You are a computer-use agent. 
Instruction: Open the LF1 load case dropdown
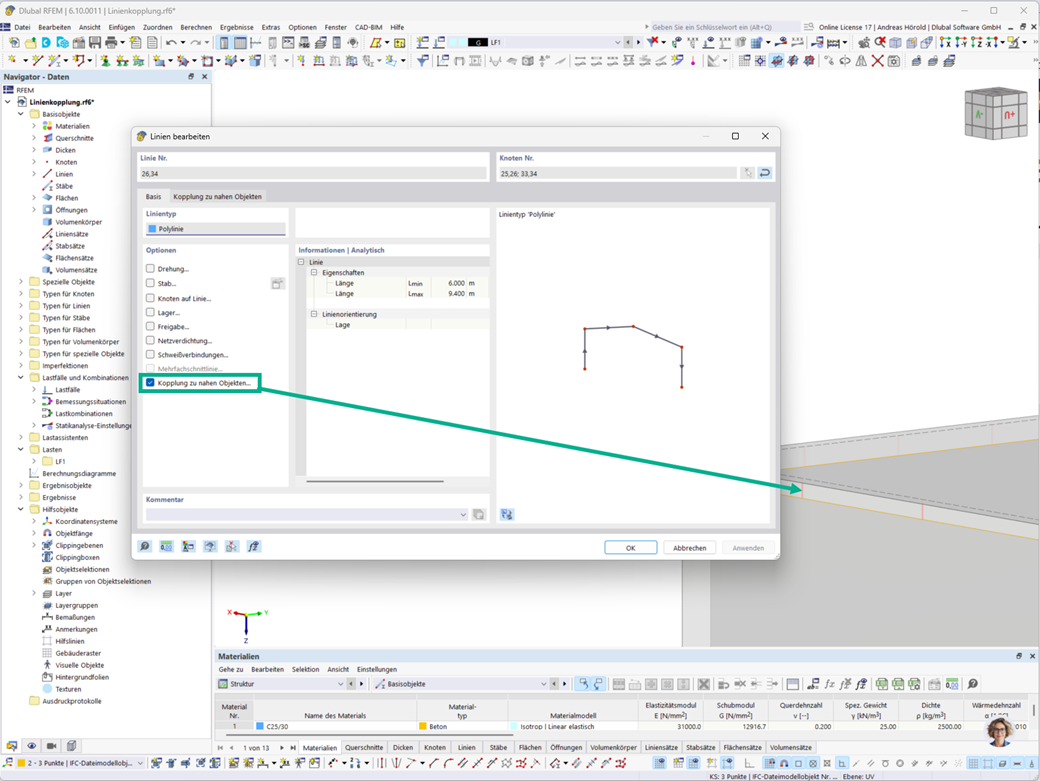point(618,42)
